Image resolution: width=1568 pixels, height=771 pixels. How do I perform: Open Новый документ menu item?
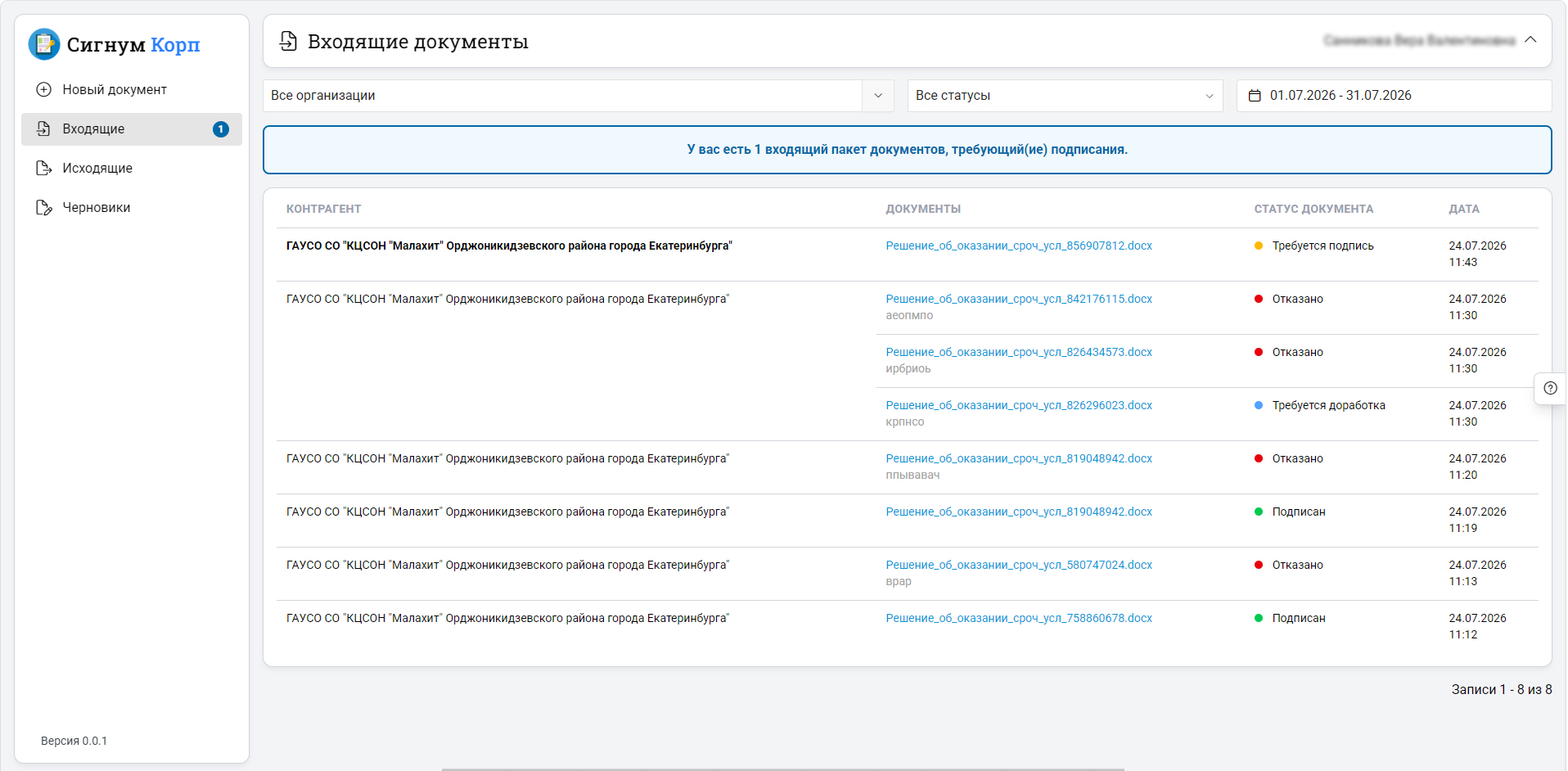coord(132,89)
